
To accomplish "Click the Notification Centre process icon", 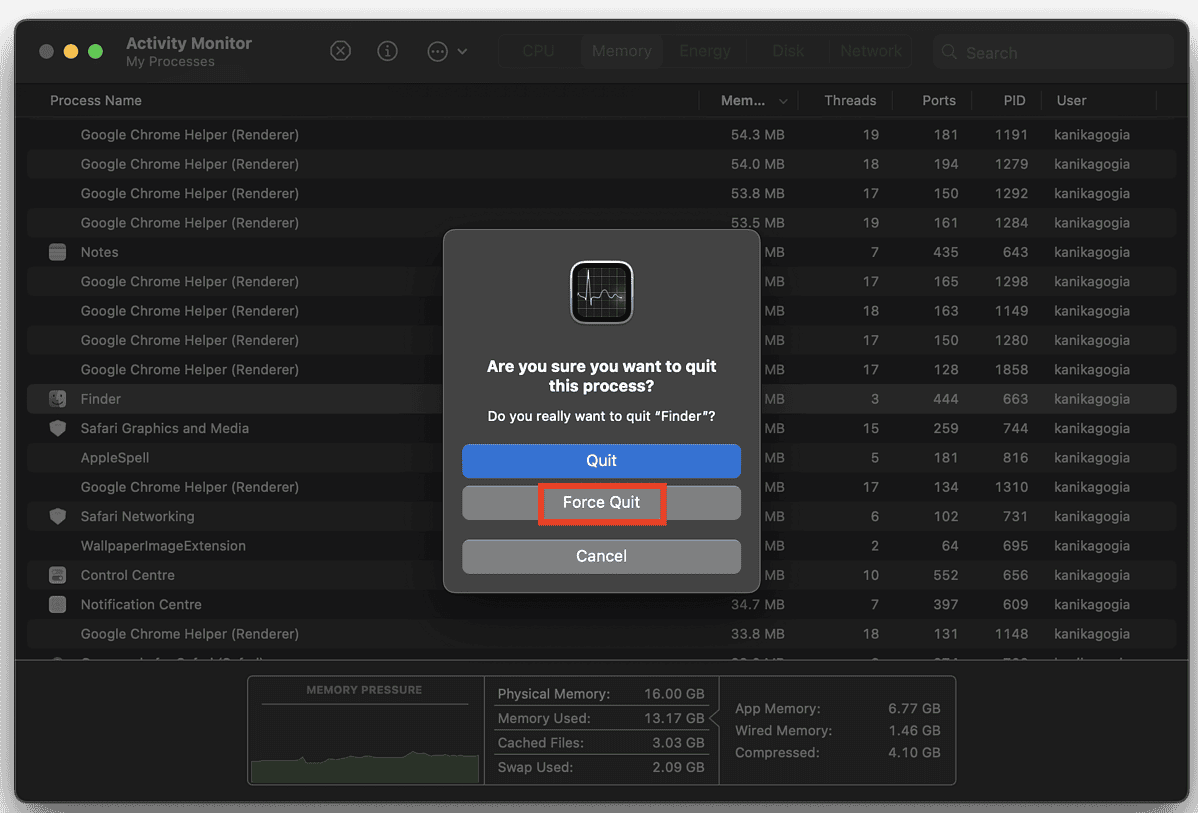I will 57,604.
